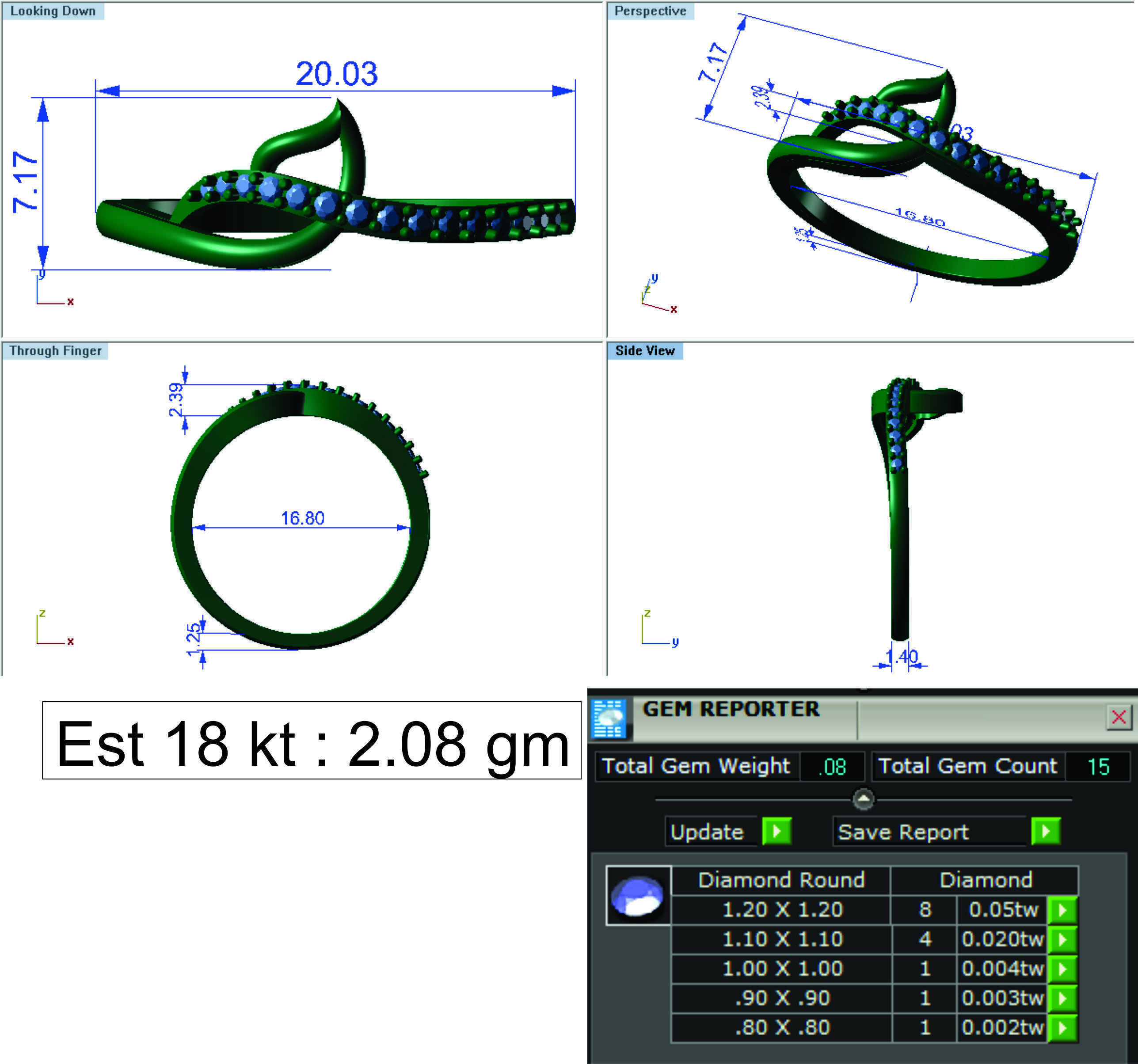The width and height of the screenshot is (1138, 1064).
Task: Collapse the gem summary with round arrow
Action: coord(863,798)
